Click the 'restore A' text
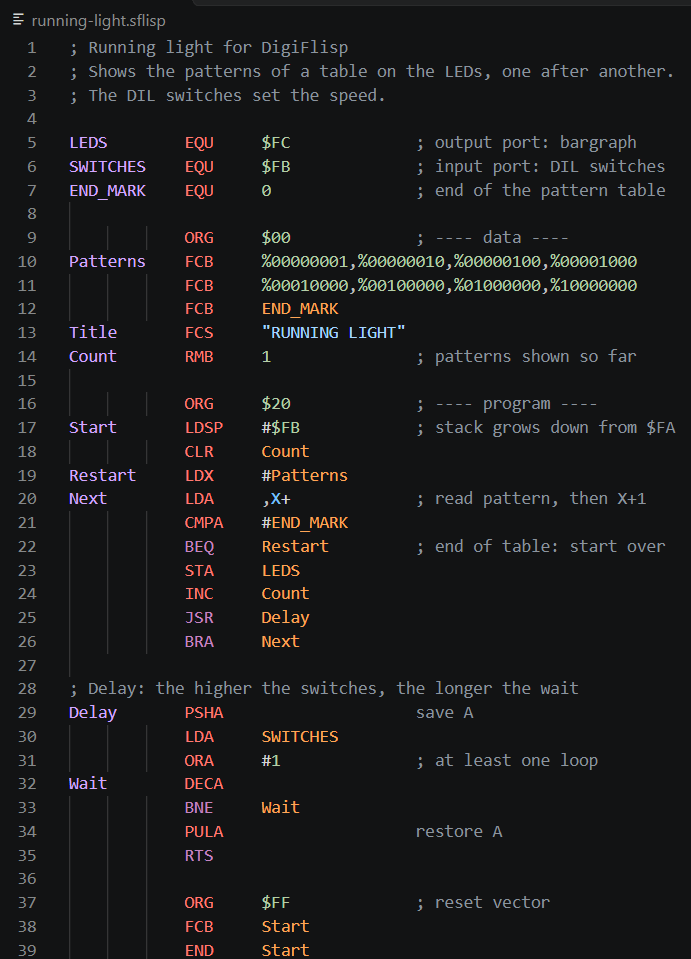The height and width of the screenshot is (959, 691). tap(459, 831)
